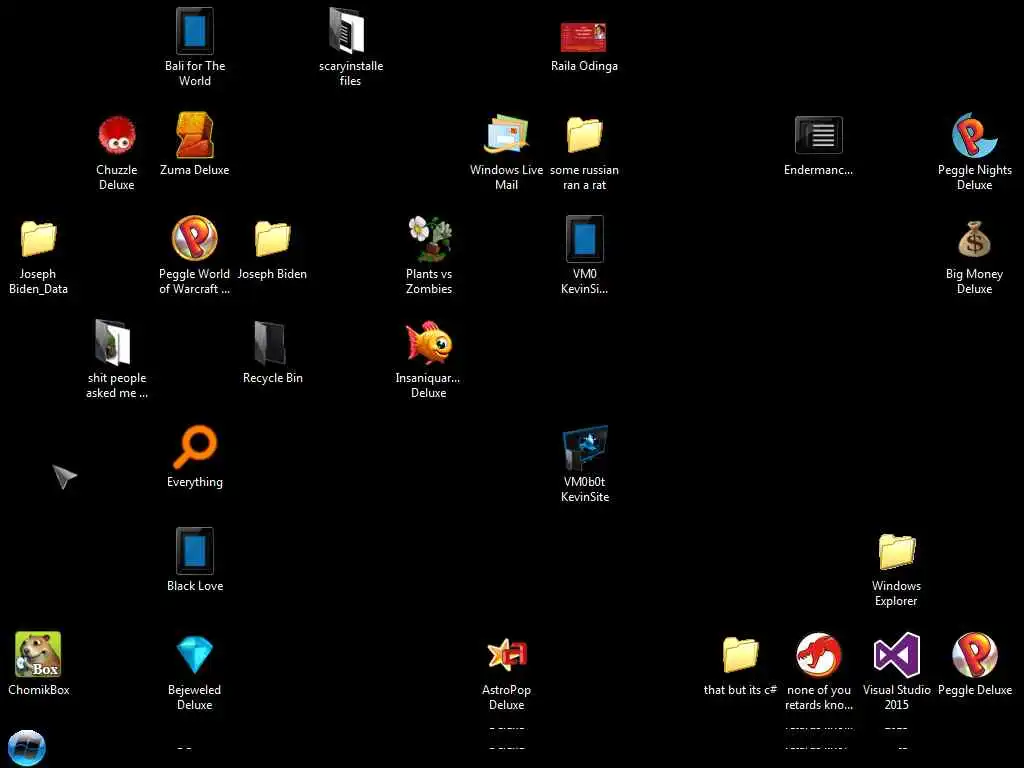Launch ChomikBox

click(39, 654)
